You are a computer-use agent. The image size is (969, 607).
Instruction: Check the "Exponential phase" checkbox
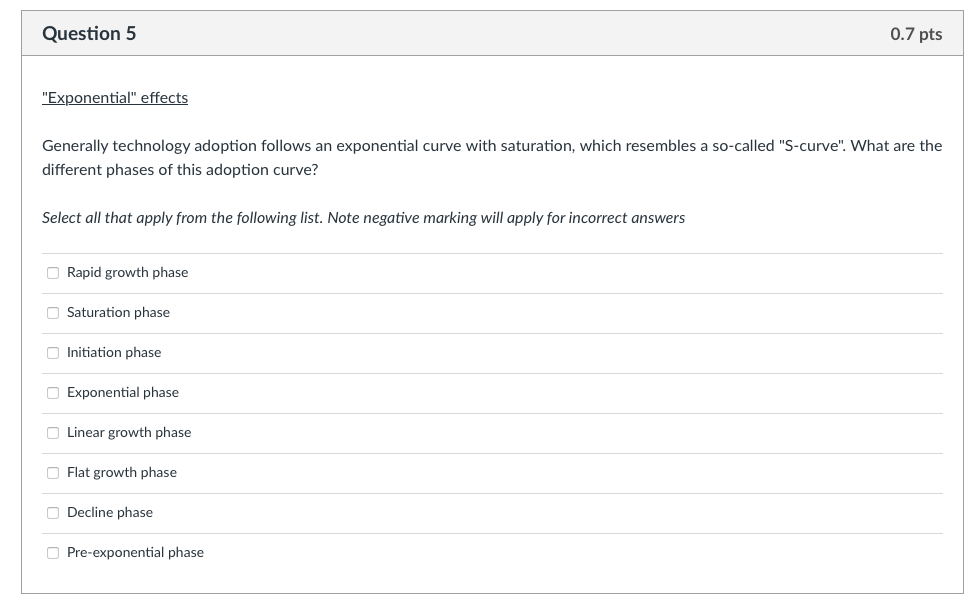(x=52, y=393)
